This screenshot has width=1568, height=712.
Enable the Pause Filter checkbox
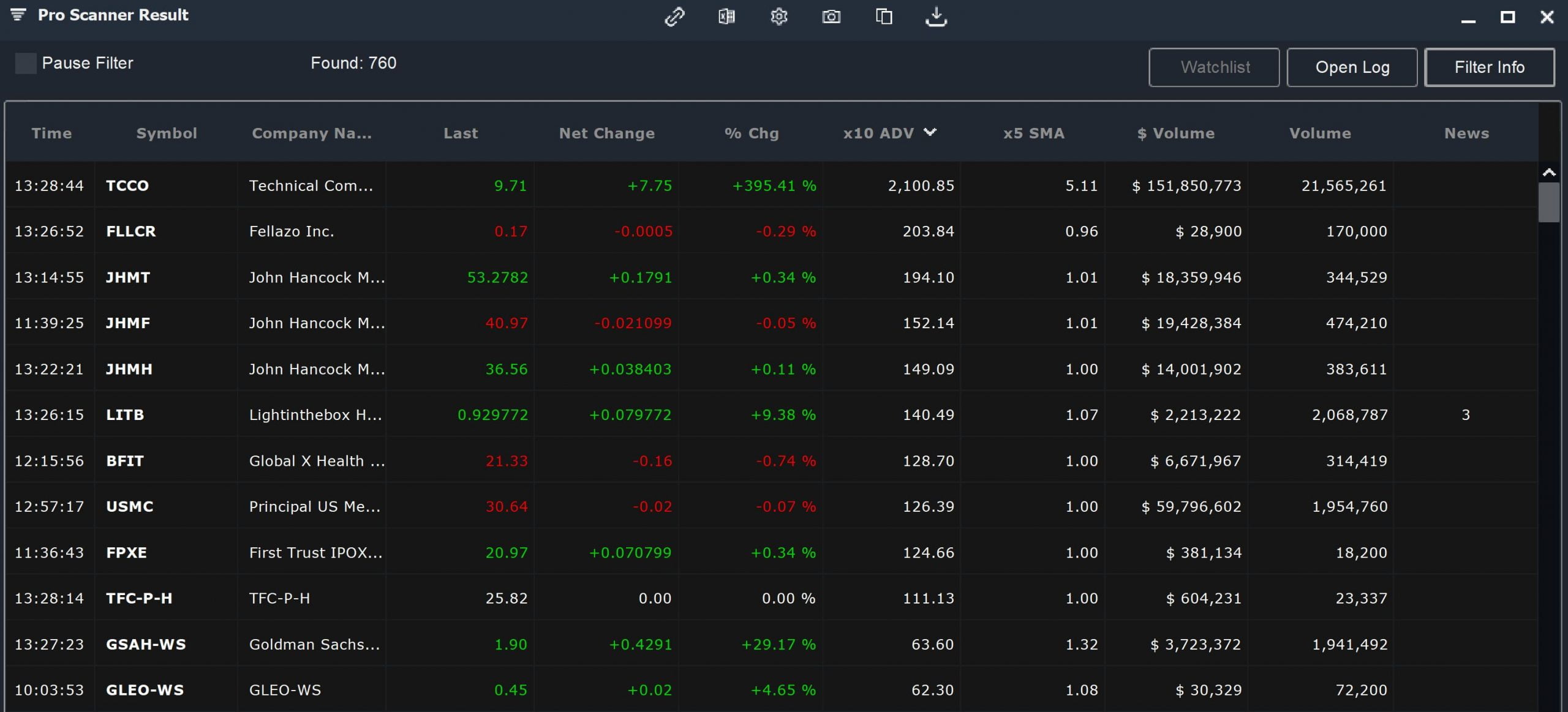point(26,63)
